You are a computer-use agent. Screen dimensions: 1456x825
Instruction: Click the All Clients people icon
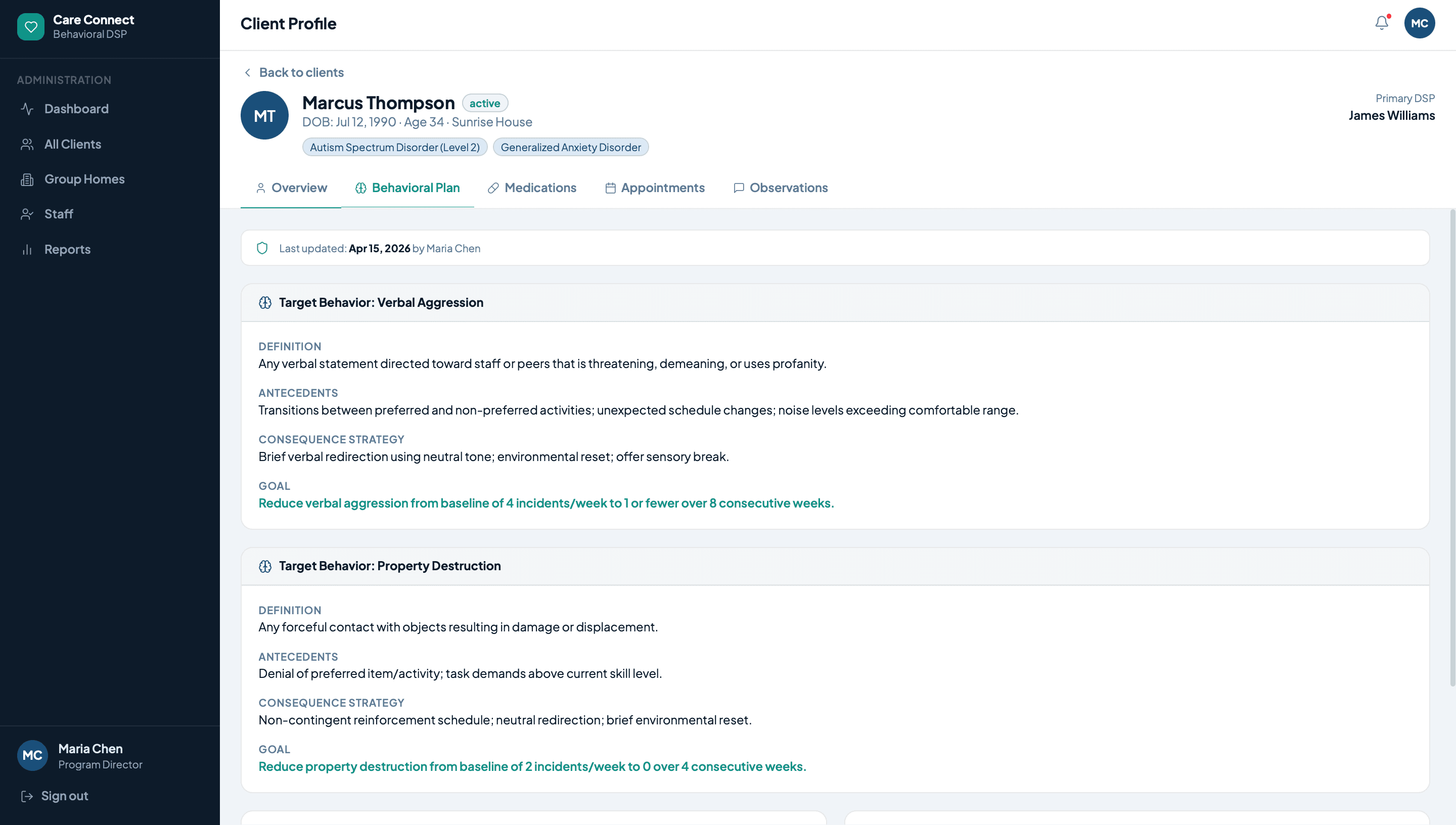click(27, 145)
